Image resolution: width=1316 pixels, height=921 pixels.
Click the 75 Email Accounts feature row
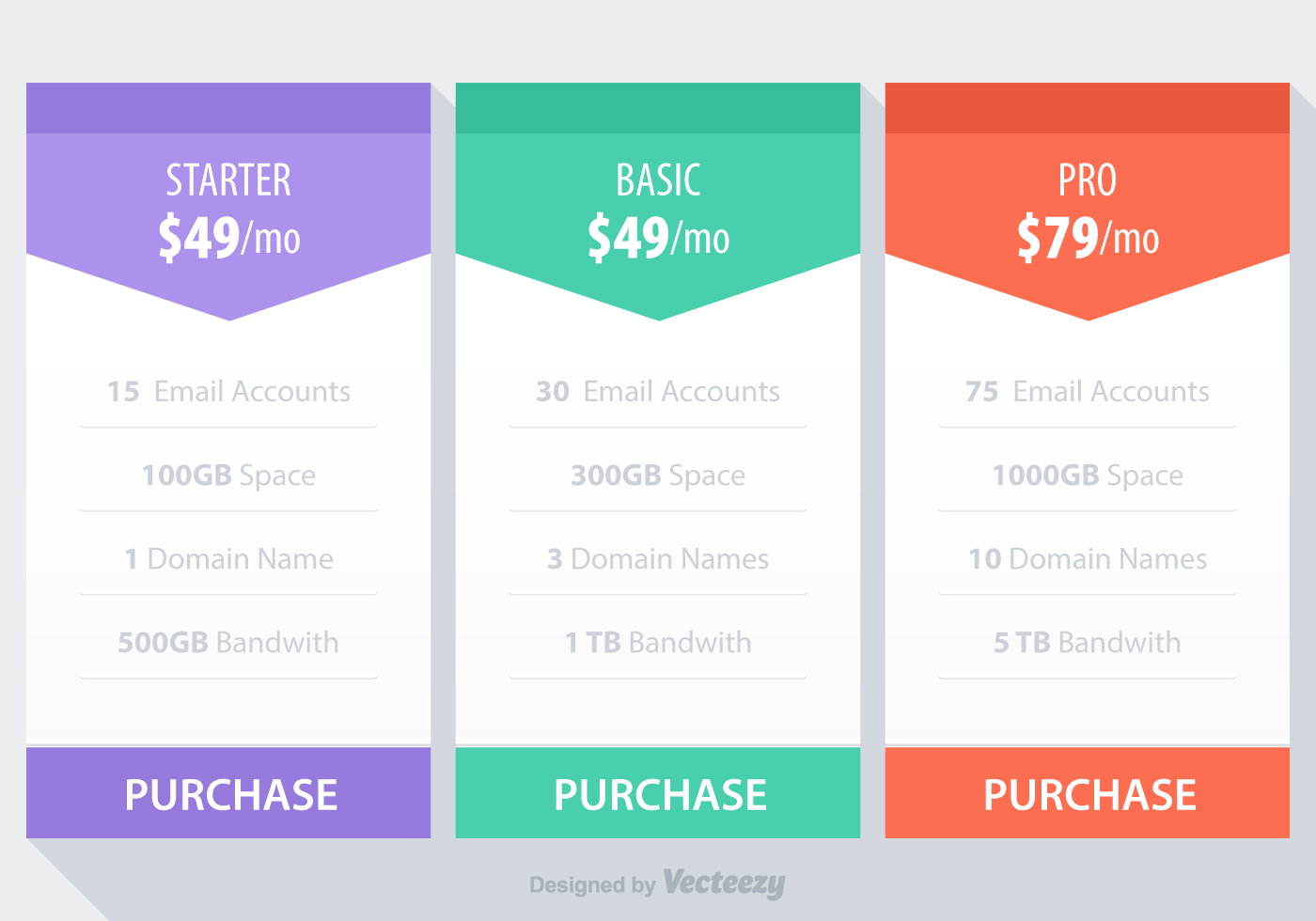click(1088, 391)
